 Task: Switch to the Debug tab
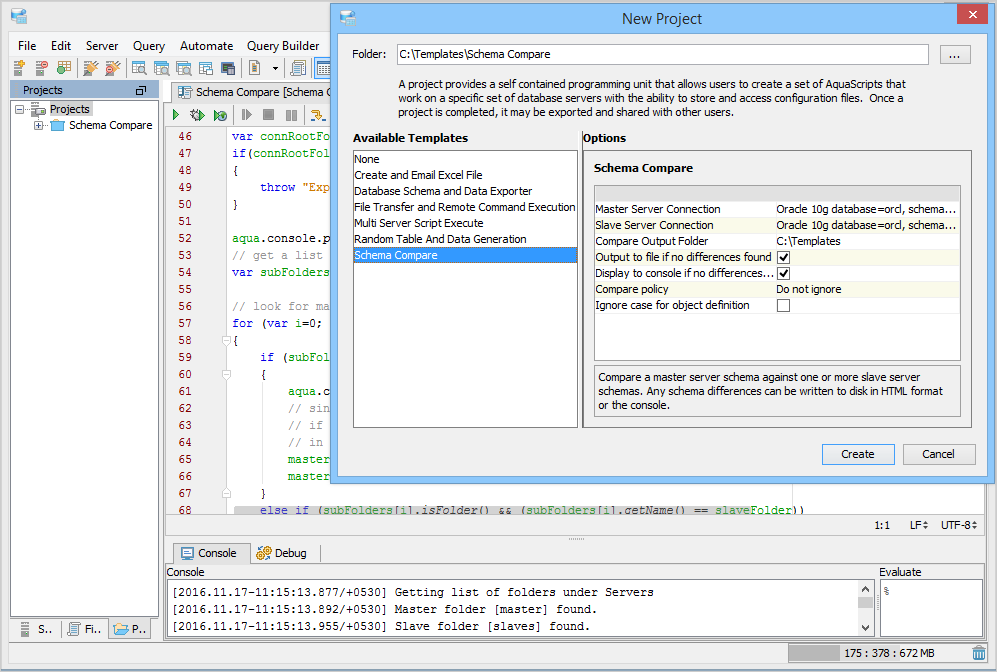point(282,553)
